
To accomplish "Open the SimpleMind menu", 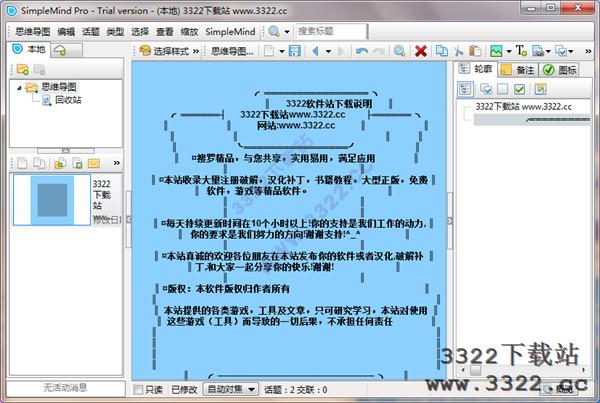I will click(x=230, y=31).
